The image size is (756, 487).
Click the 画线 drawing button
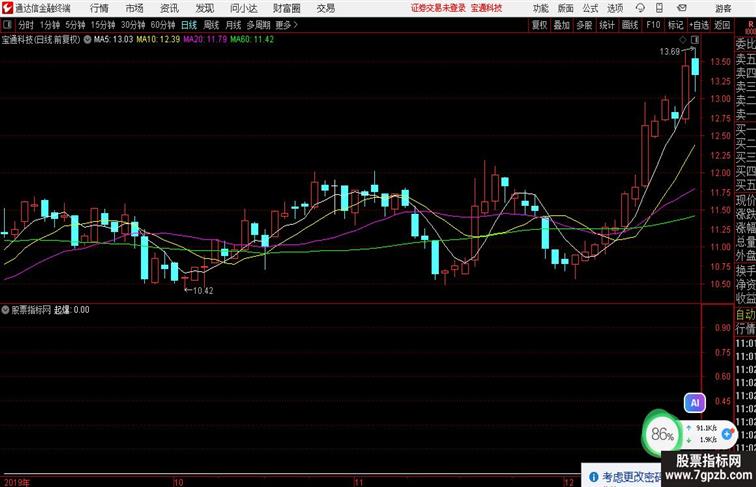(630, 25)
